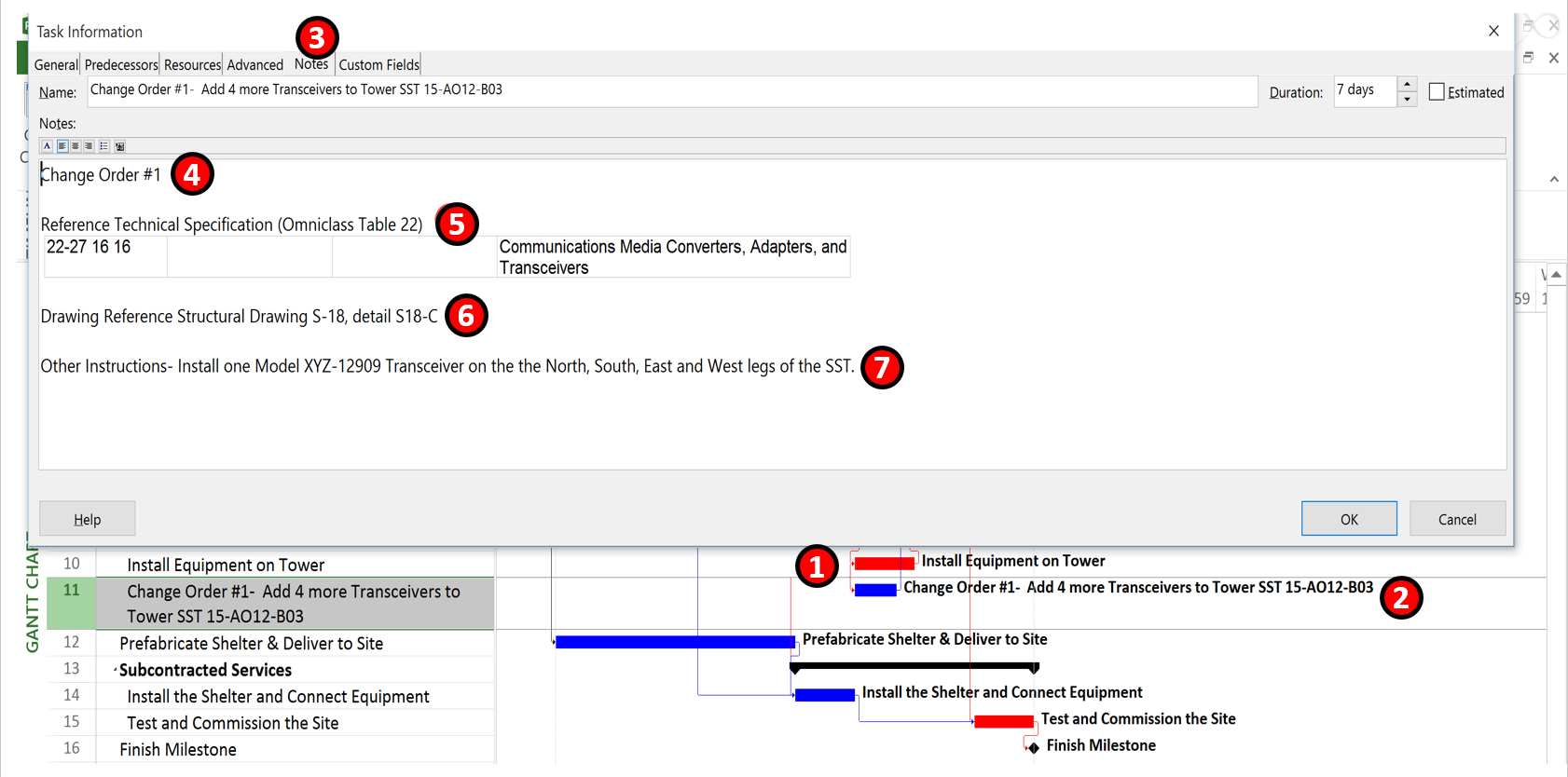Toggle the Estimated duration checkbox

1437,91
